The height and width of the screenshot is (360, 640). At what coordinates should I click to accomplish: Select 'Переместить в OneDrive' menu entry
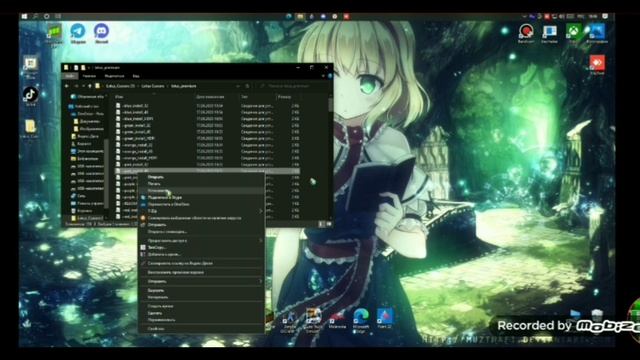coord(202,204)
